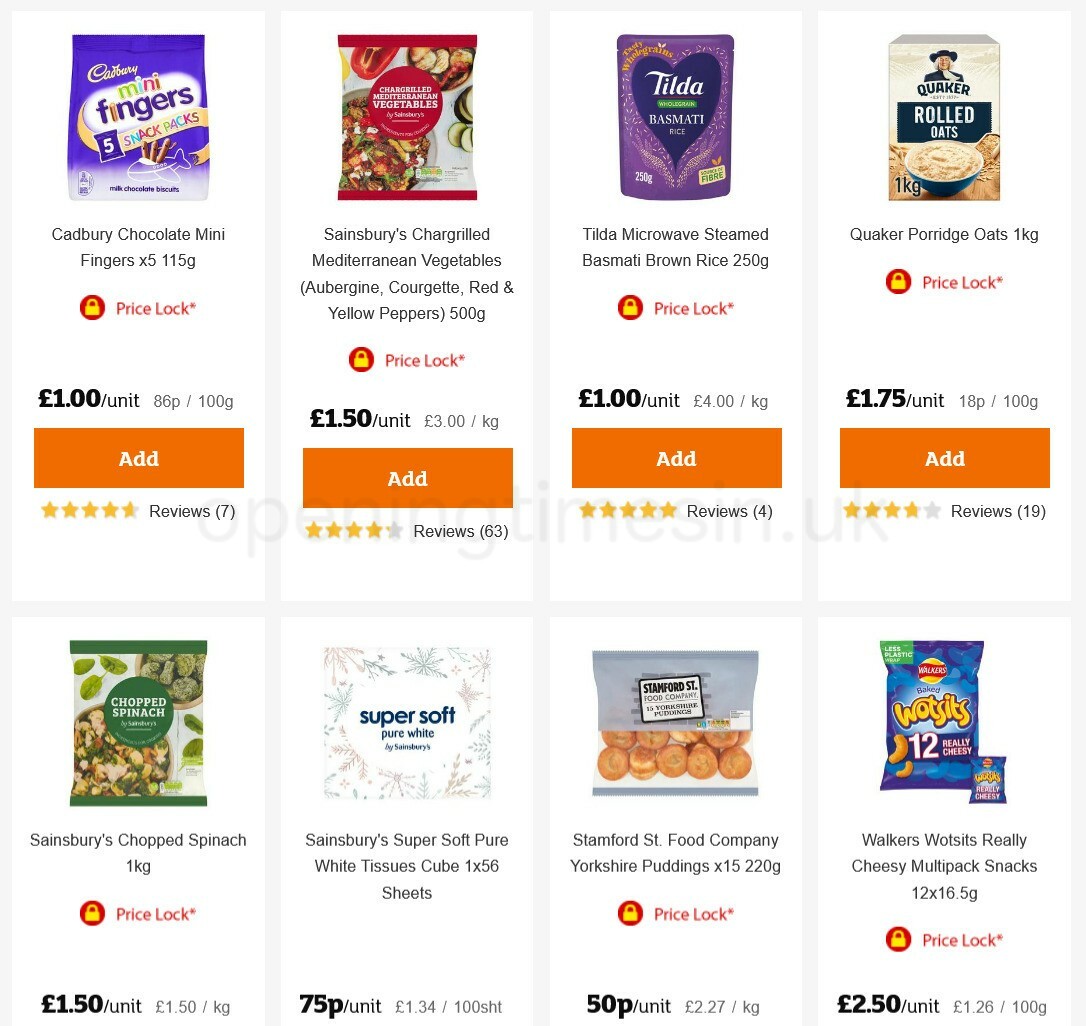Viewport: 1086px width, 1026px height.
Task: Add Tilda Basmati Brown Rice to basket
Action: tap(676, 458)
